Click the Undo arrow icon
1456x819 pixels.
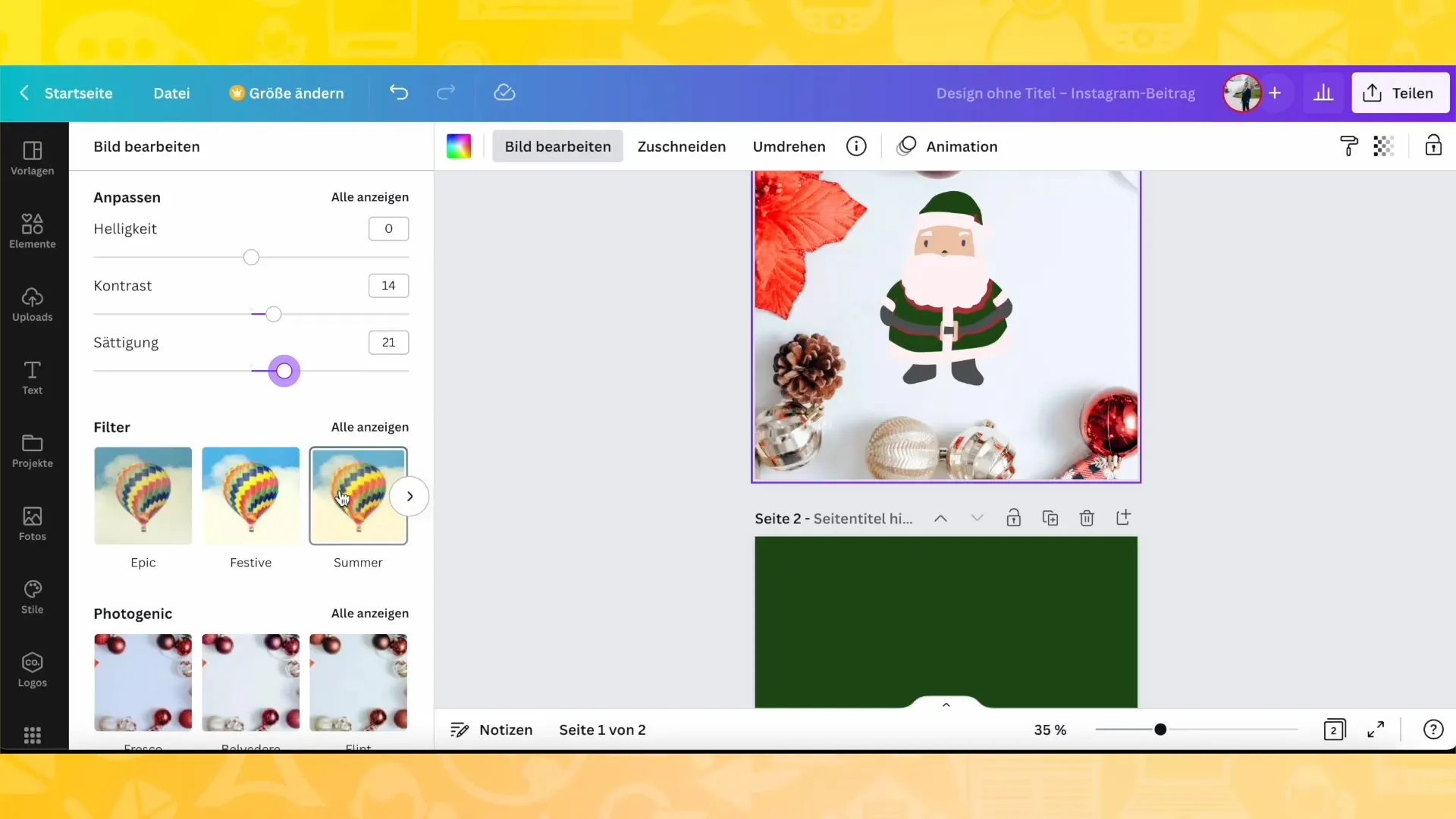click(397, 92)
